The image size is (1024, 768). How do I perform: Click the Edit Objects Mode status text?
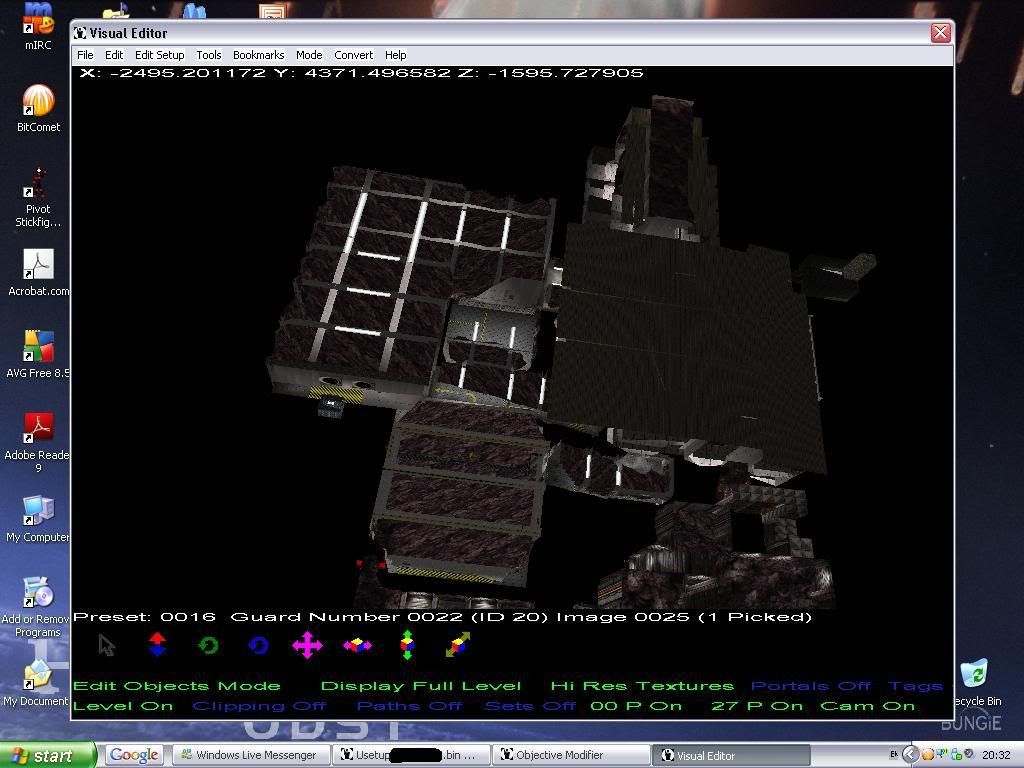(x=176, y=686)
